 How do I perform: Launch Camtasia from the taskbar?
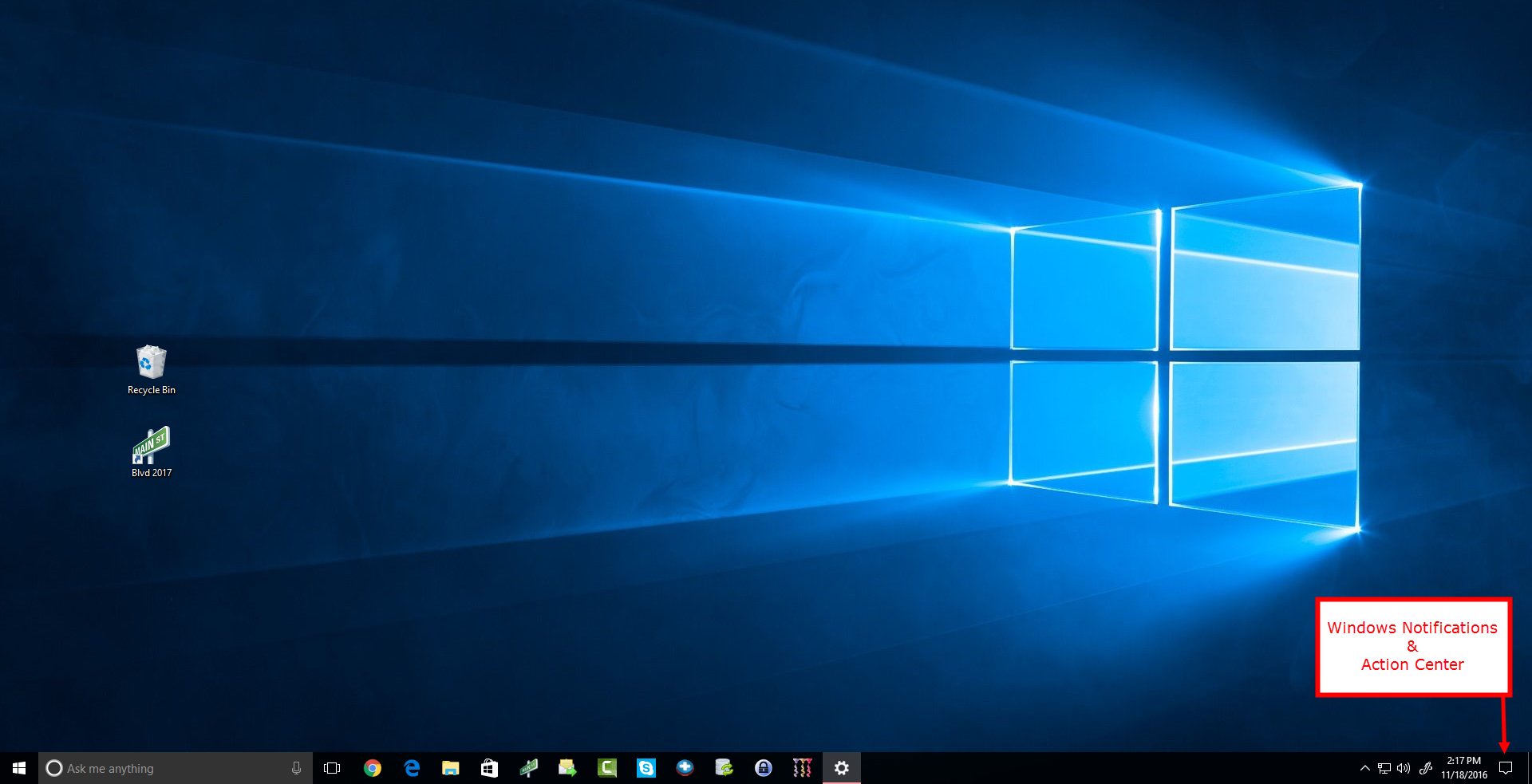click(x=607, y=768)
